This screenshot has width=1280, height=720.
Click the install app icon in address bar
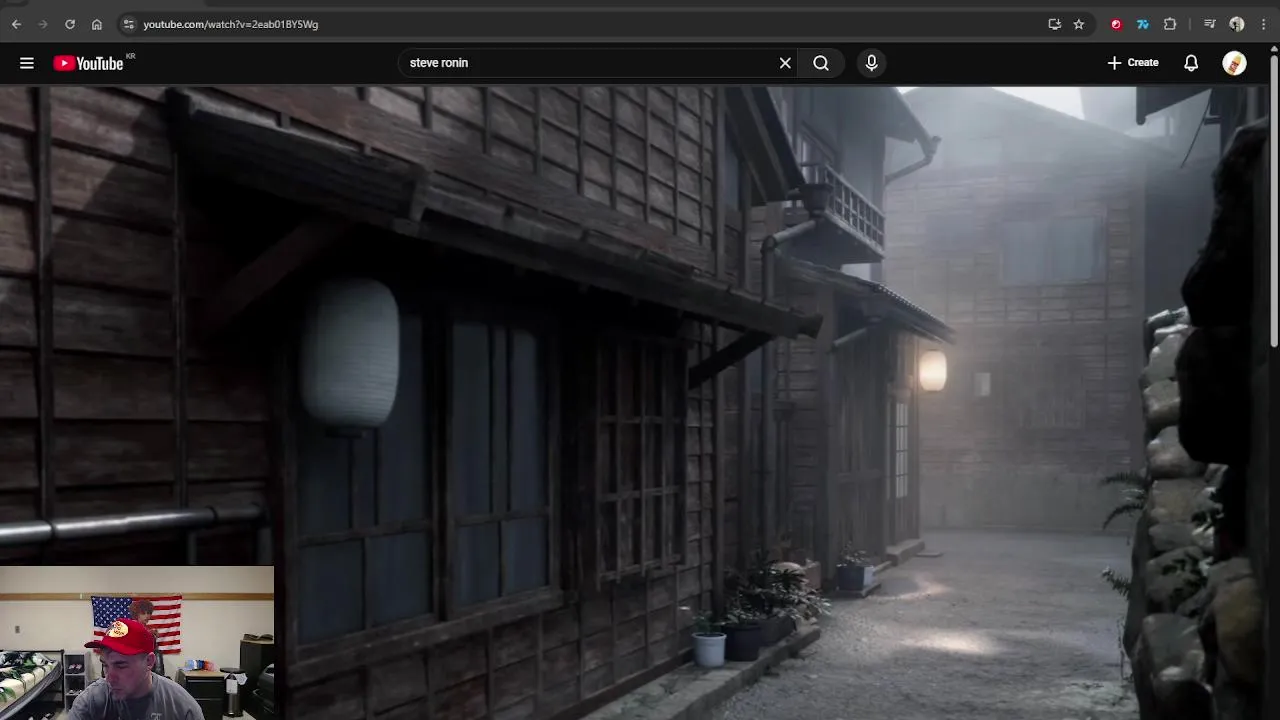point(1054,24)
